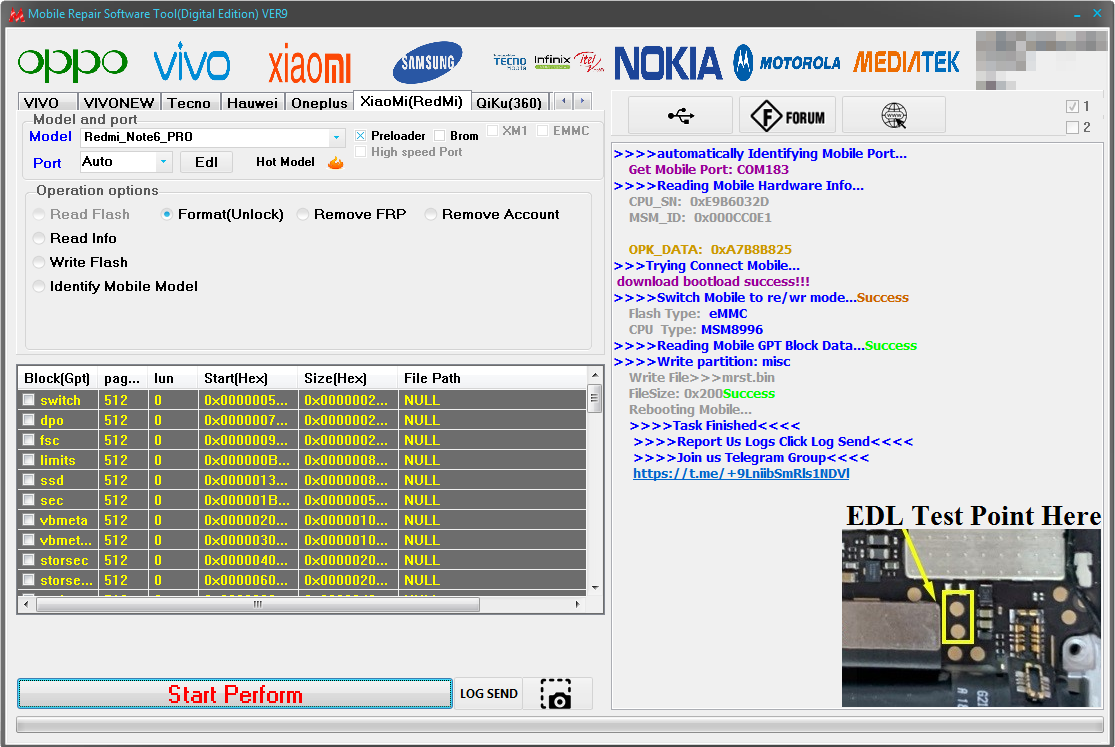The image size is (1115, 747).
Task: Select the Remove FRP radio option
Action: tap(303, 214)
